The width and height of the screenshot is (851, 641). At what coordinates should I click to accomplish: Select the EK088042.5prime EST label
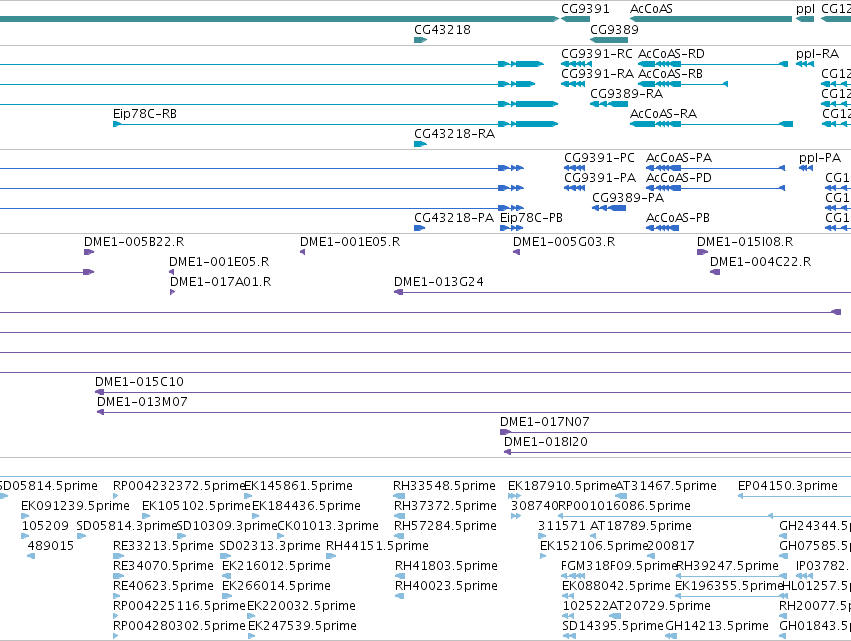coord(617,586)
